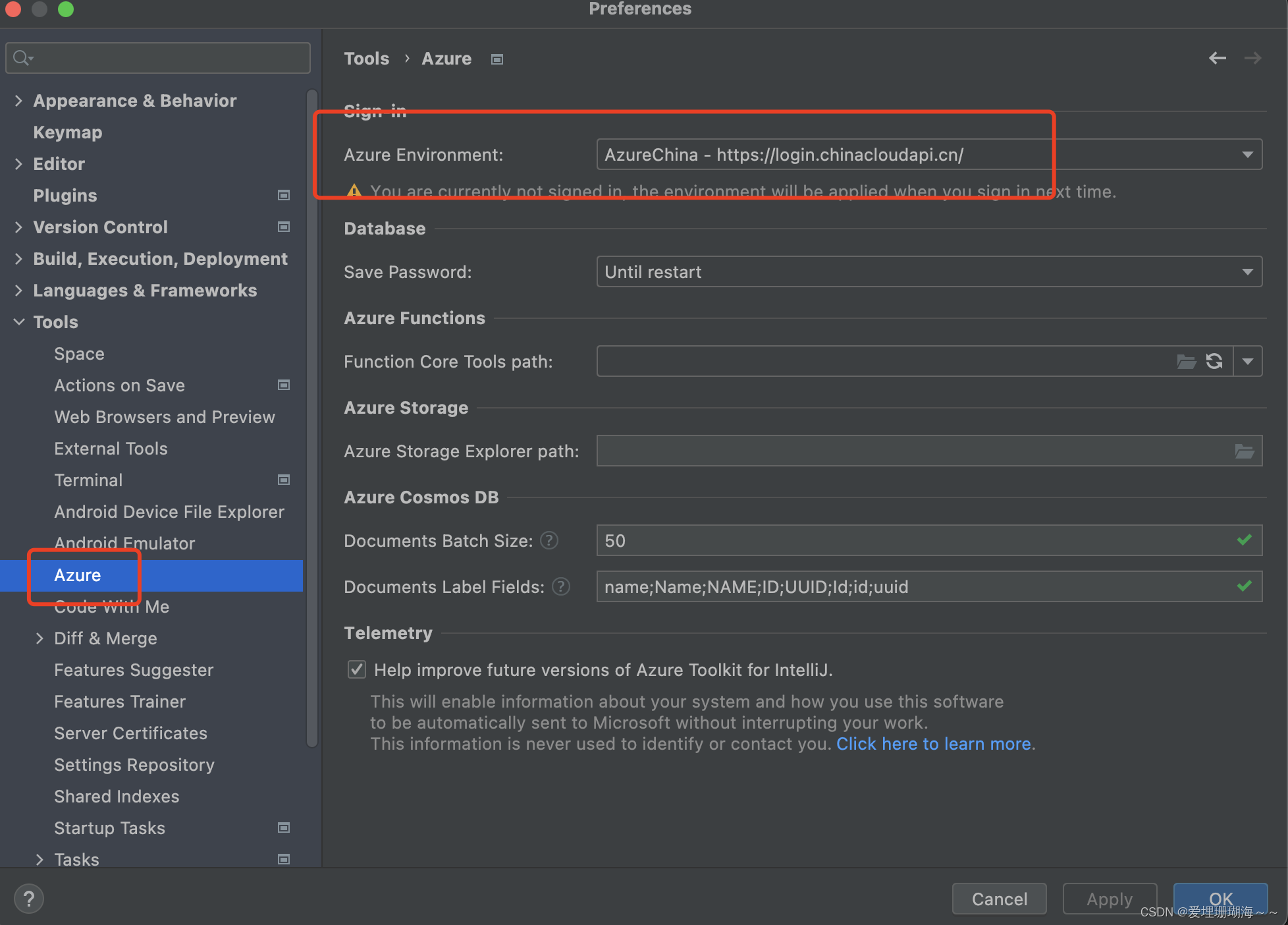Viewport: 1288px width, 925px height.
Task: Click help icon next to Documents Batch Size
Action: (549, 541)
